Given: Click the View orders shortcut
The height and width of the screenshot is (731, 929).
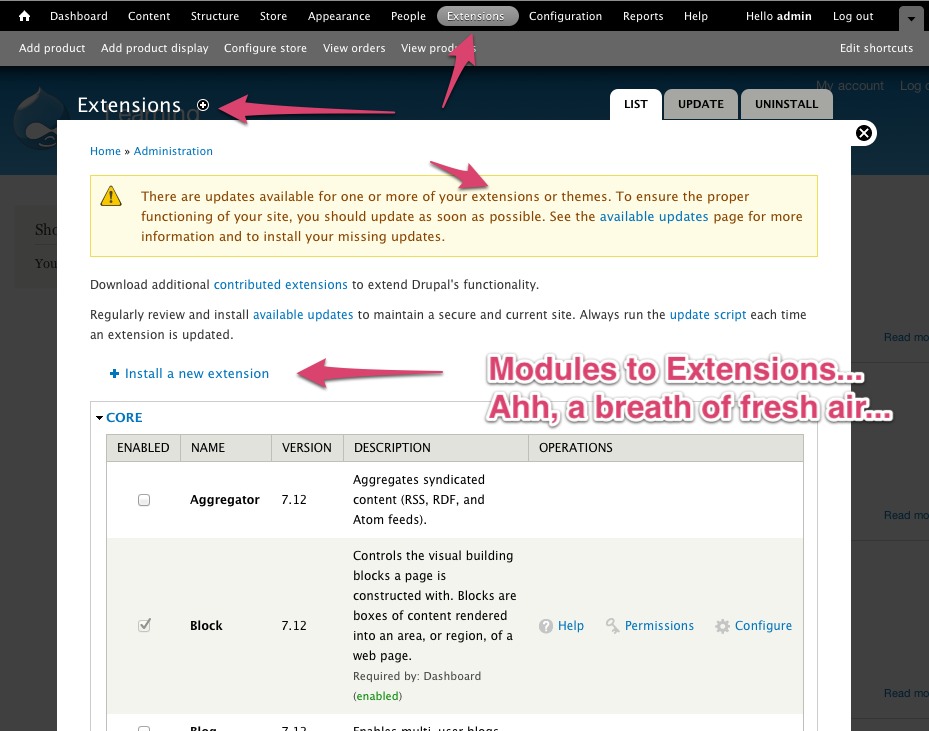Looking at the screenshot, I should 354,48.
